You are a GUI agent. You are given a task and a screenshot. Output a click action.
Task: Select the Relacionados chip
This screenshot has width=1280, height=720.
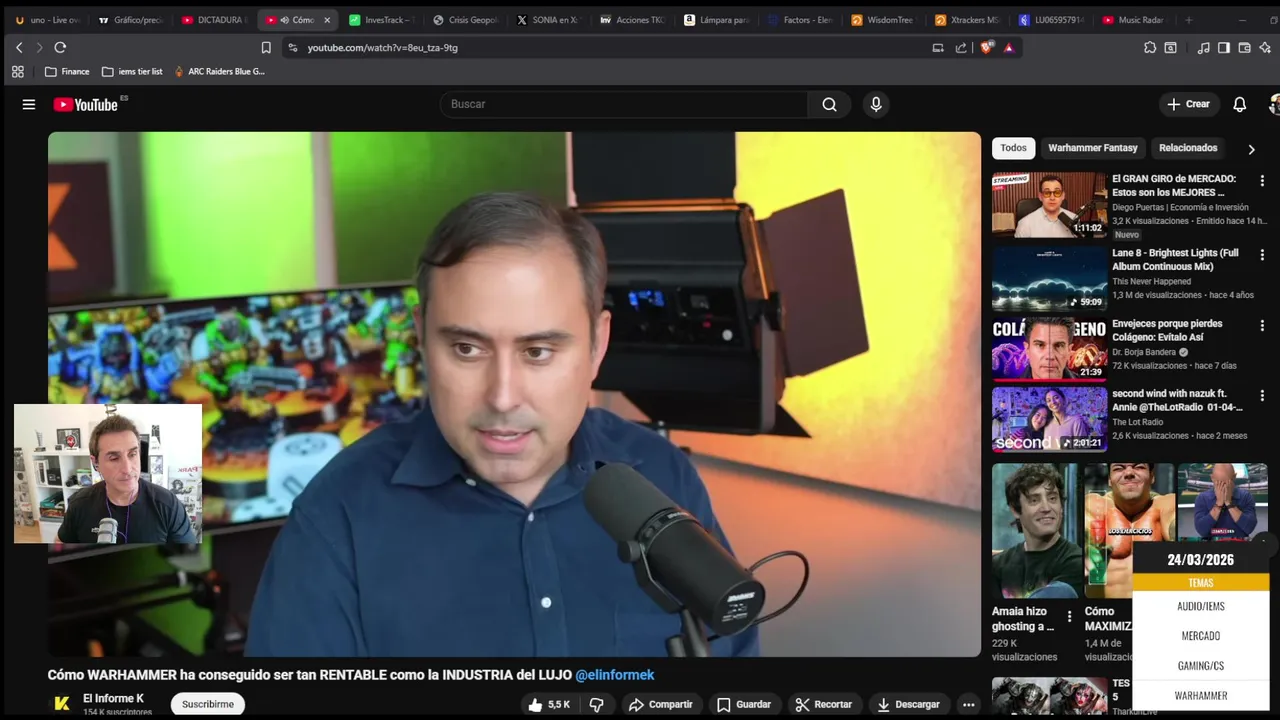[1188, 148]
